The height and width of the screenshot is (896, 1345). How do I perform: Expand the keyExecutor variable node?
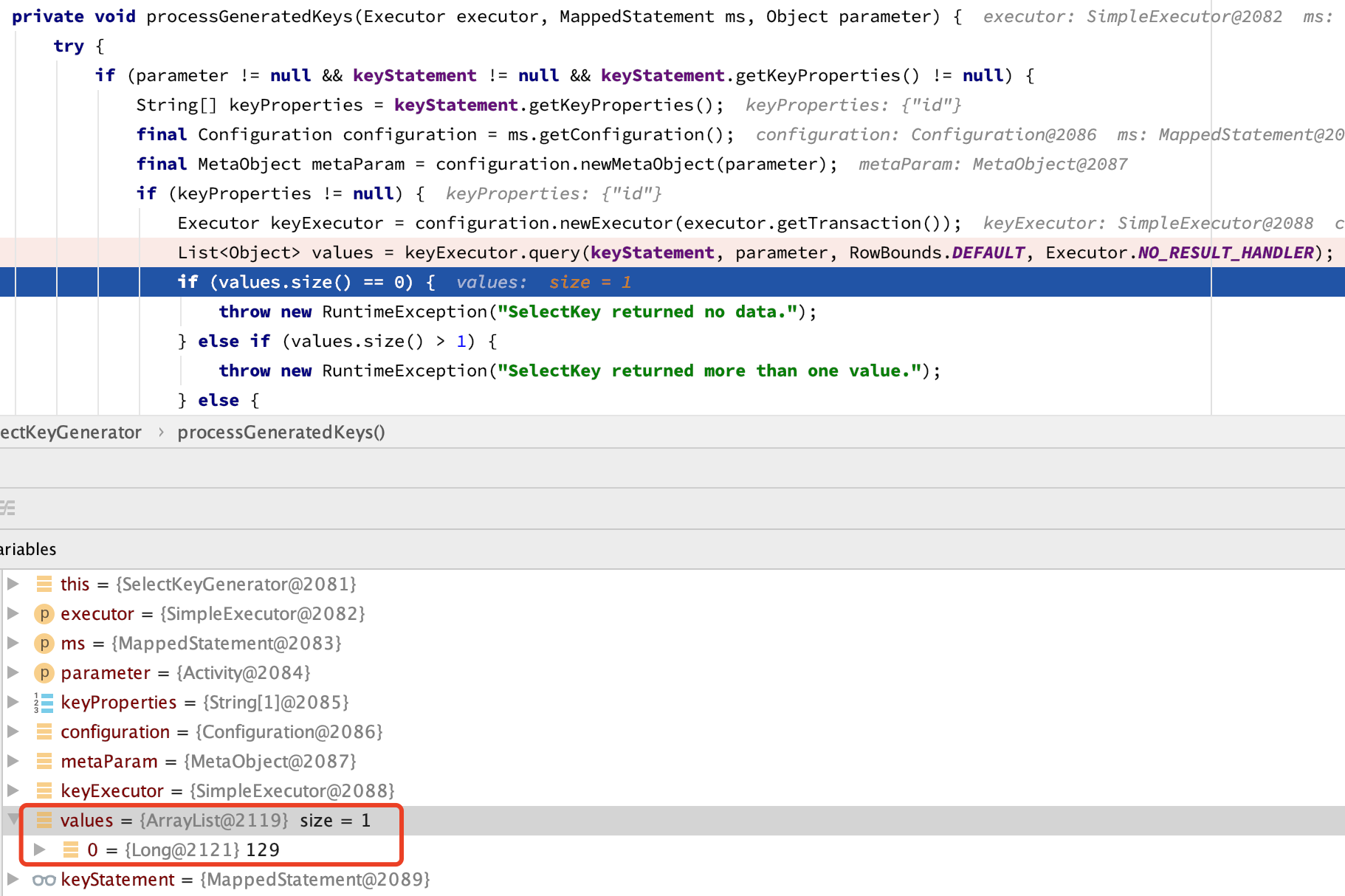click(13, 790)
